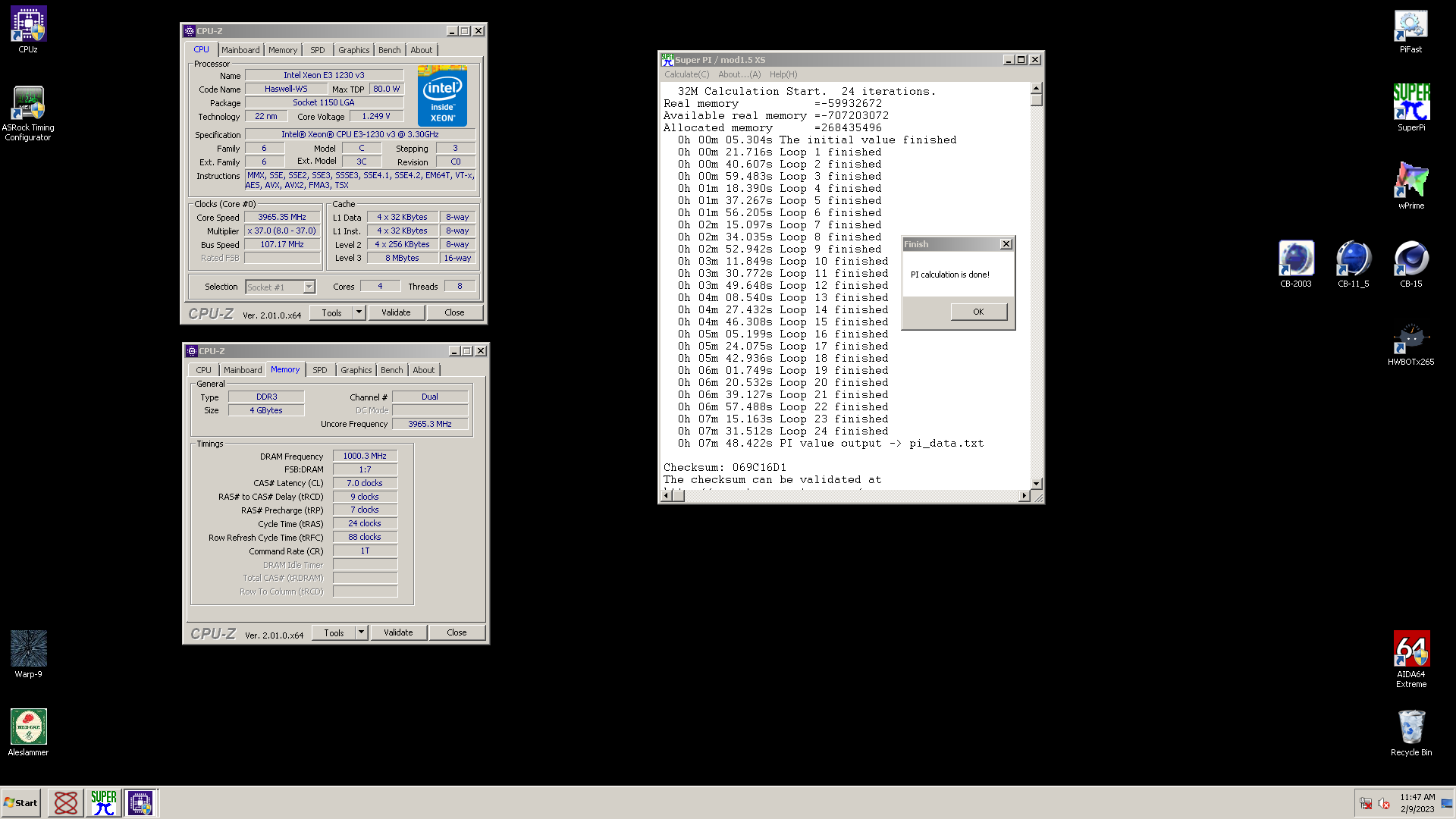
Task: Click Super PI horizontal scrollbar left arrow
Action: (667, 495)
